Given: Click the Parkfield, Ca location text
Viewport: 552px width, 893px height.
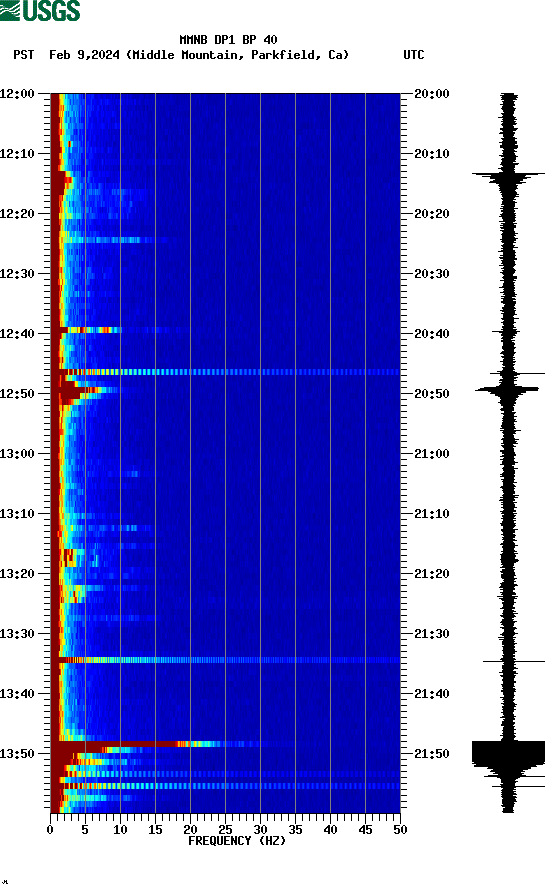Looking at the screenshot, I should pyautogui.click(x=299, y=55).
